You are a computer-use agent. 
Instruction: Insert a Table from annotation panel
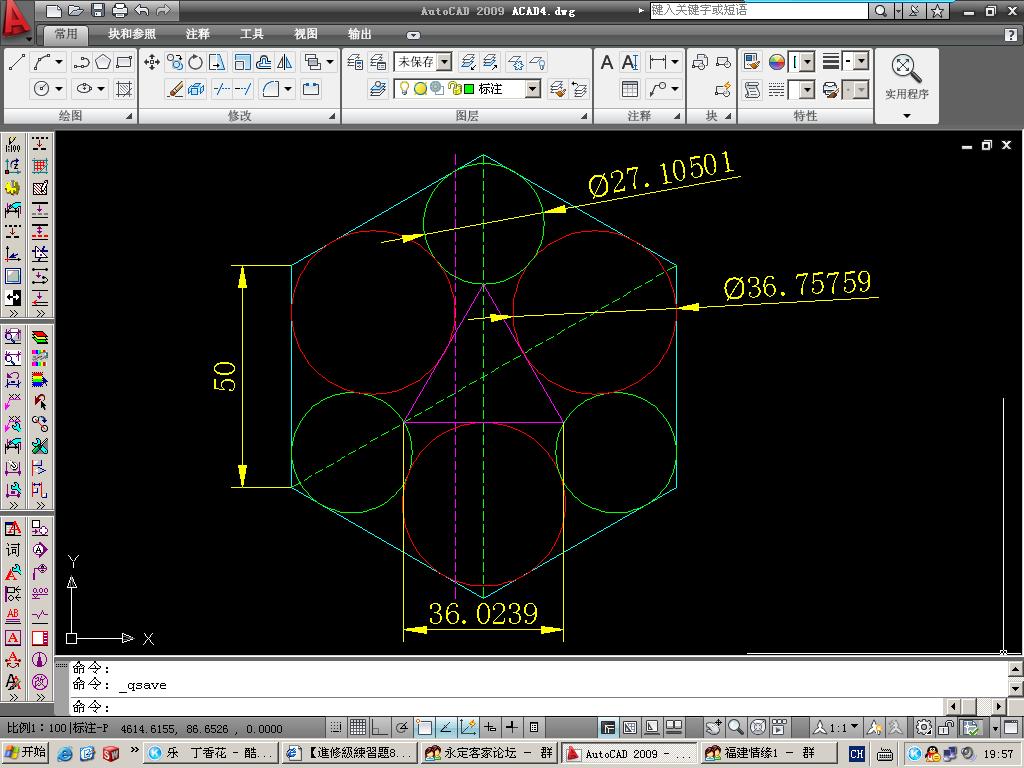[x=630, y=89]
